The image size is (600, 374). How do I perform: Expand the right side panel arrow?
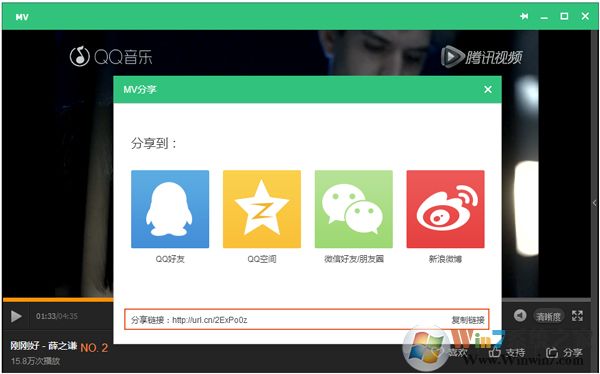tap(595, 203)
